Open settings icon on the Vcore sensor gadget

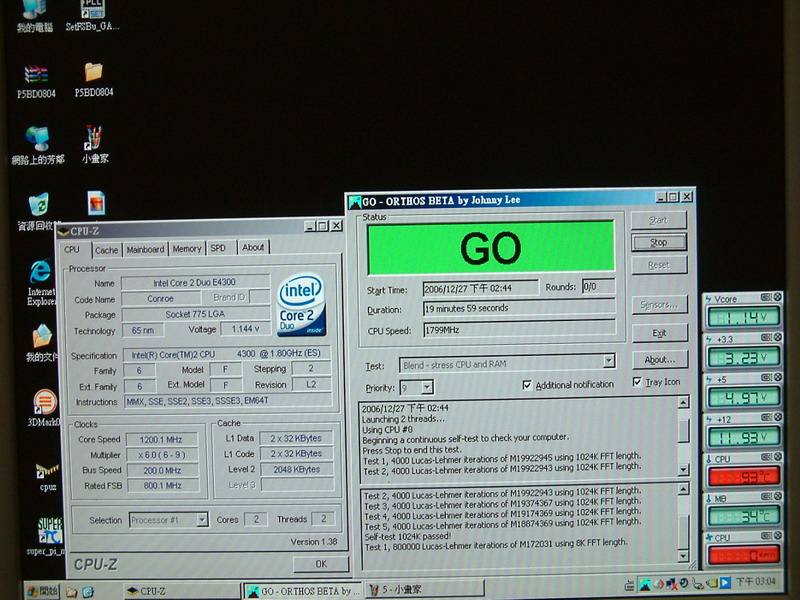766,297
